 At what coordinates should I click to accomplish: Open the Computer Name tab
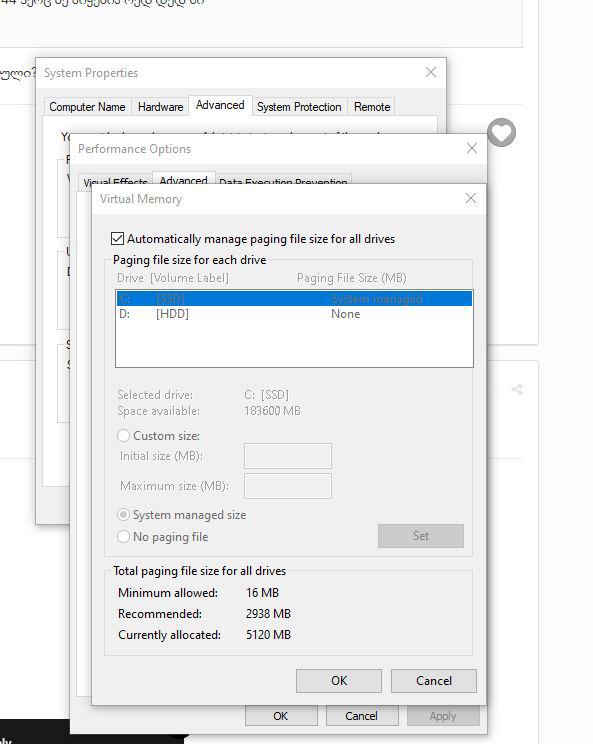coord(87,107)
